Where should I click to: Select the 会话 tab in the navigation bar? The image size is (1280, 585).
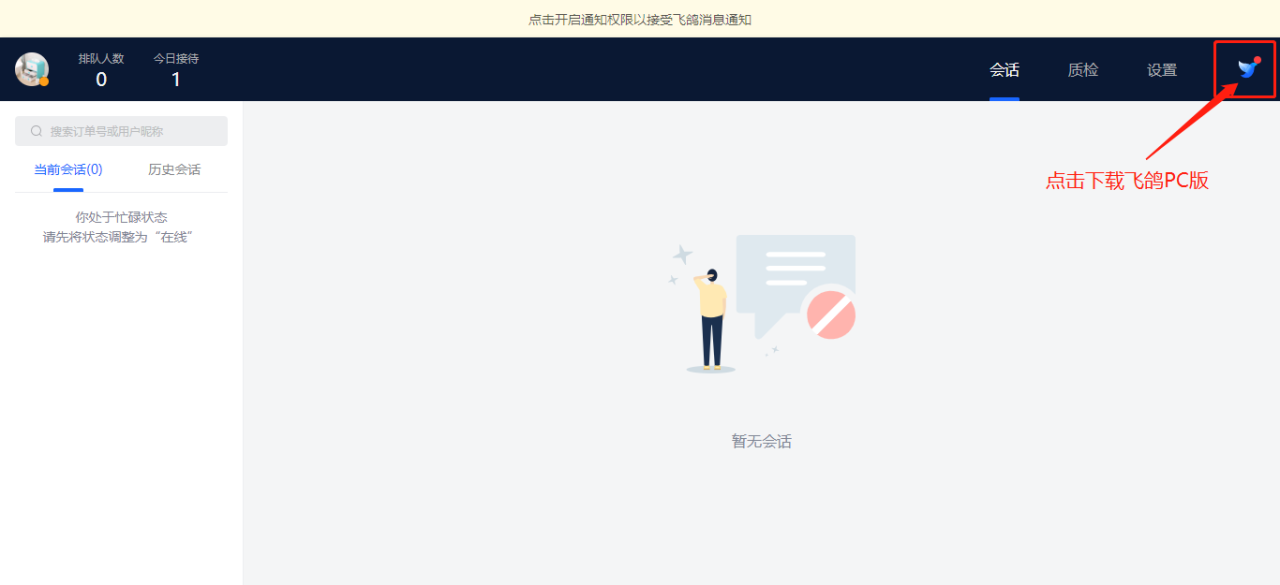[1005, 70]
